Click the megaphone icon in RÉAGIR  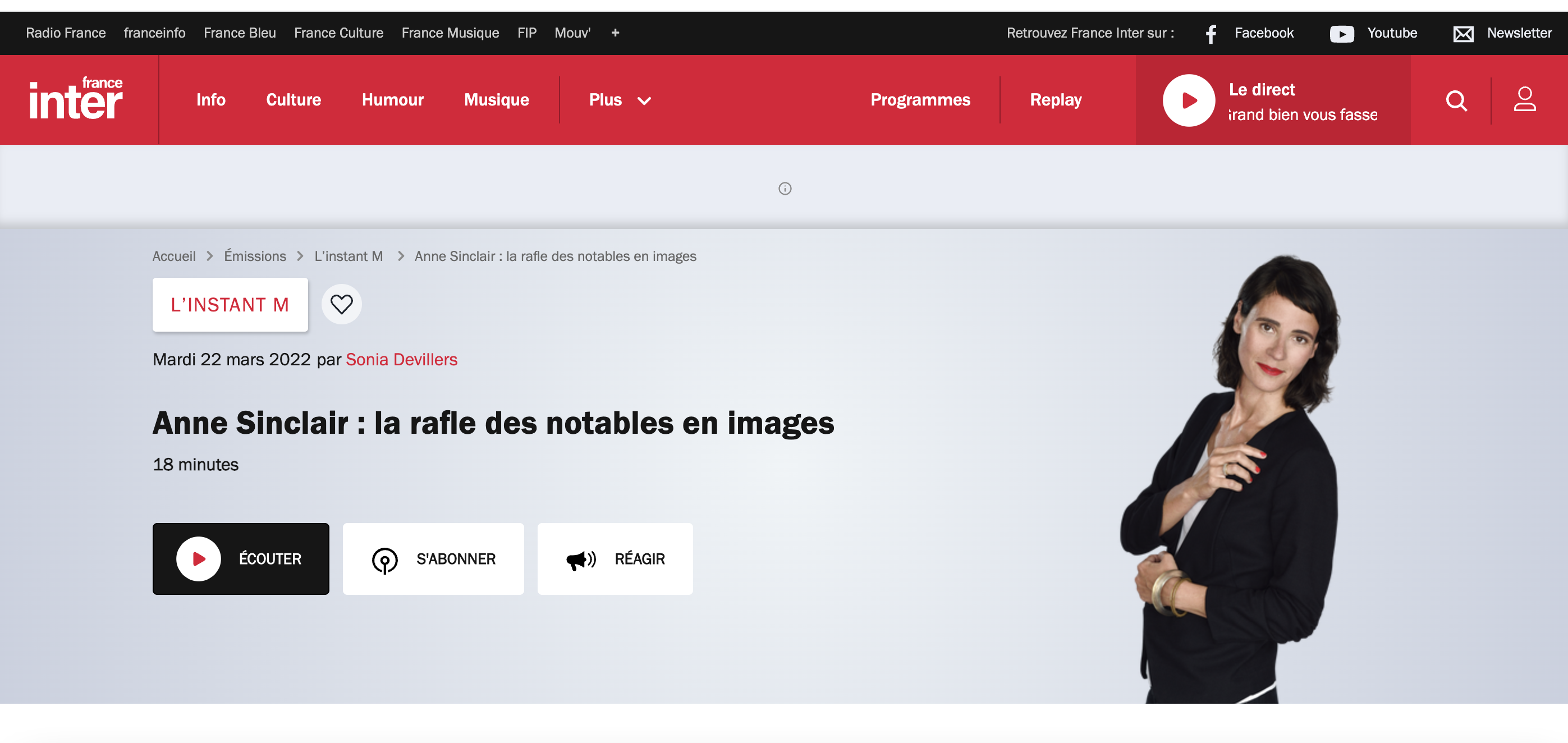581,560
